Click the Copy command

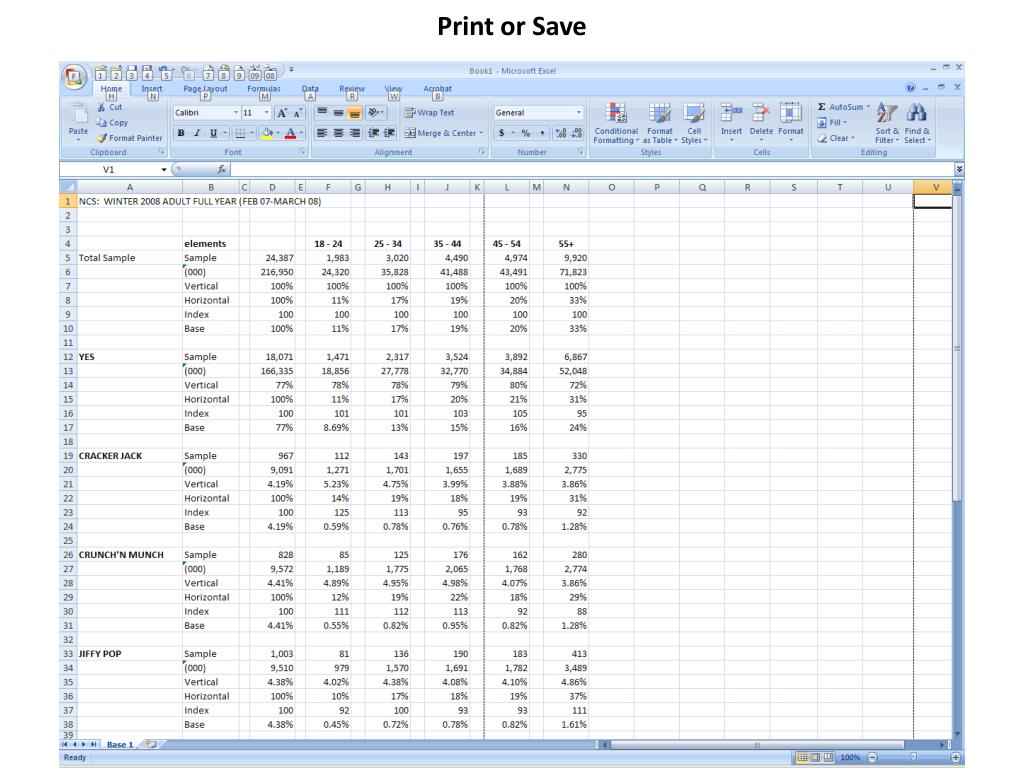(x=112, y=123)
